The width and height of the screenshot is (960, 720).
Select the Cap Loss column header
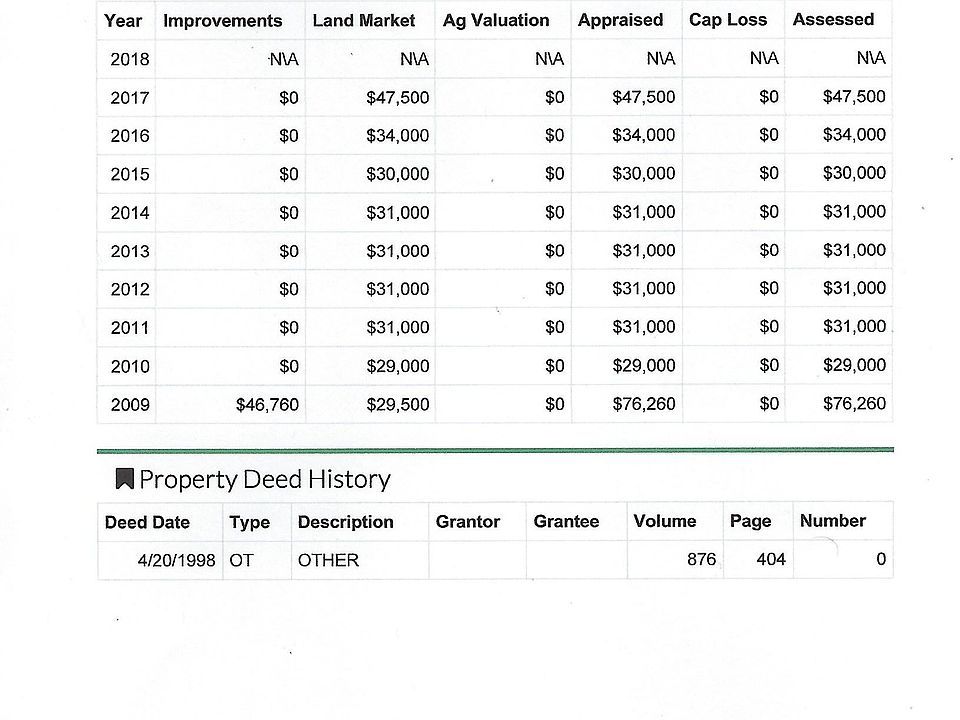[x=728, y=20]
